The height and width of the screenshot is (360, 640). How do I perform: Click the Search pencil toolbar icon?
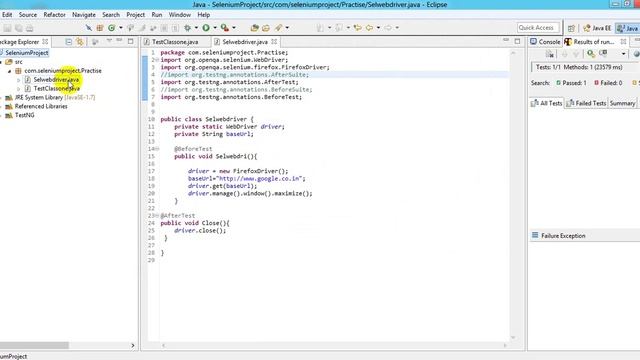coord(278,28)
